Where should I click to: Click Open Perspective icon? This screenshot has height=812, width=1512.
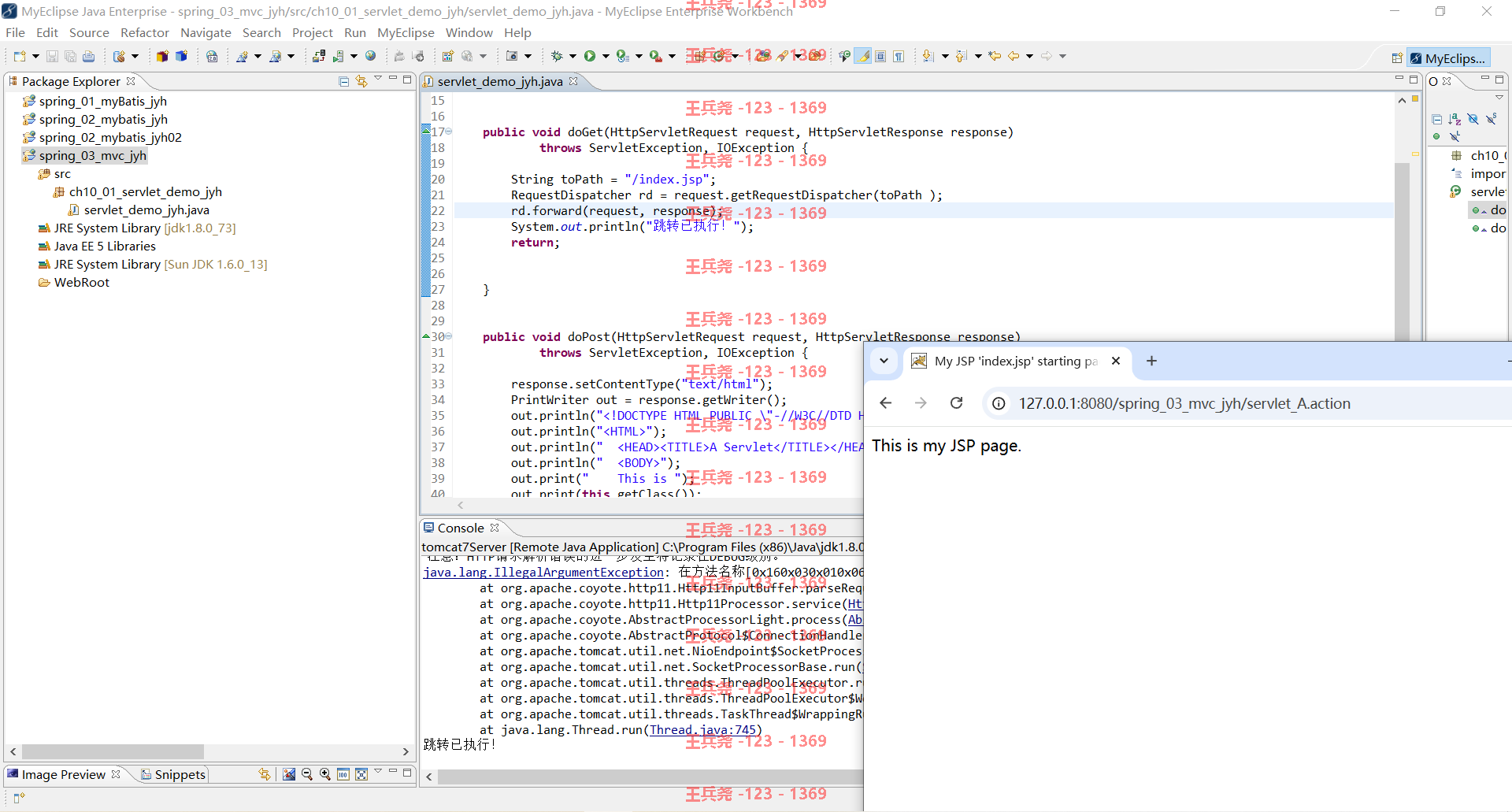coord(1397,58)
